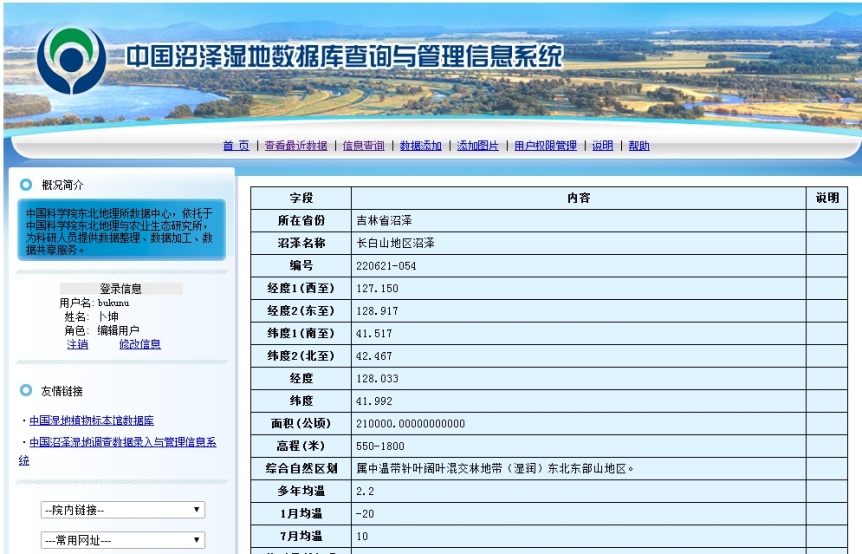Viewport: 862px width, 554px height.
Task: Click the circle icon beside 概况简介
Action: coord(26,185)
